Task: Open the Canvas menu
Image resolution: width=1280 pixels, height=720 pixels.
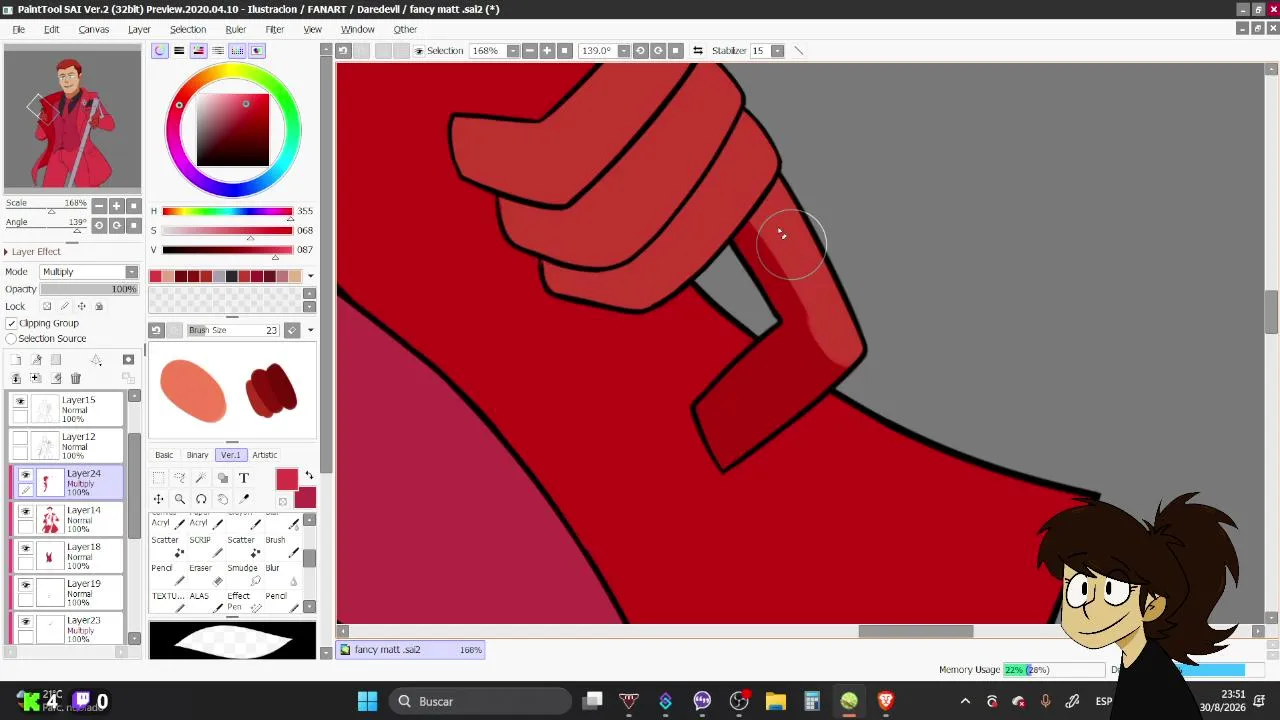Action: 93,30
